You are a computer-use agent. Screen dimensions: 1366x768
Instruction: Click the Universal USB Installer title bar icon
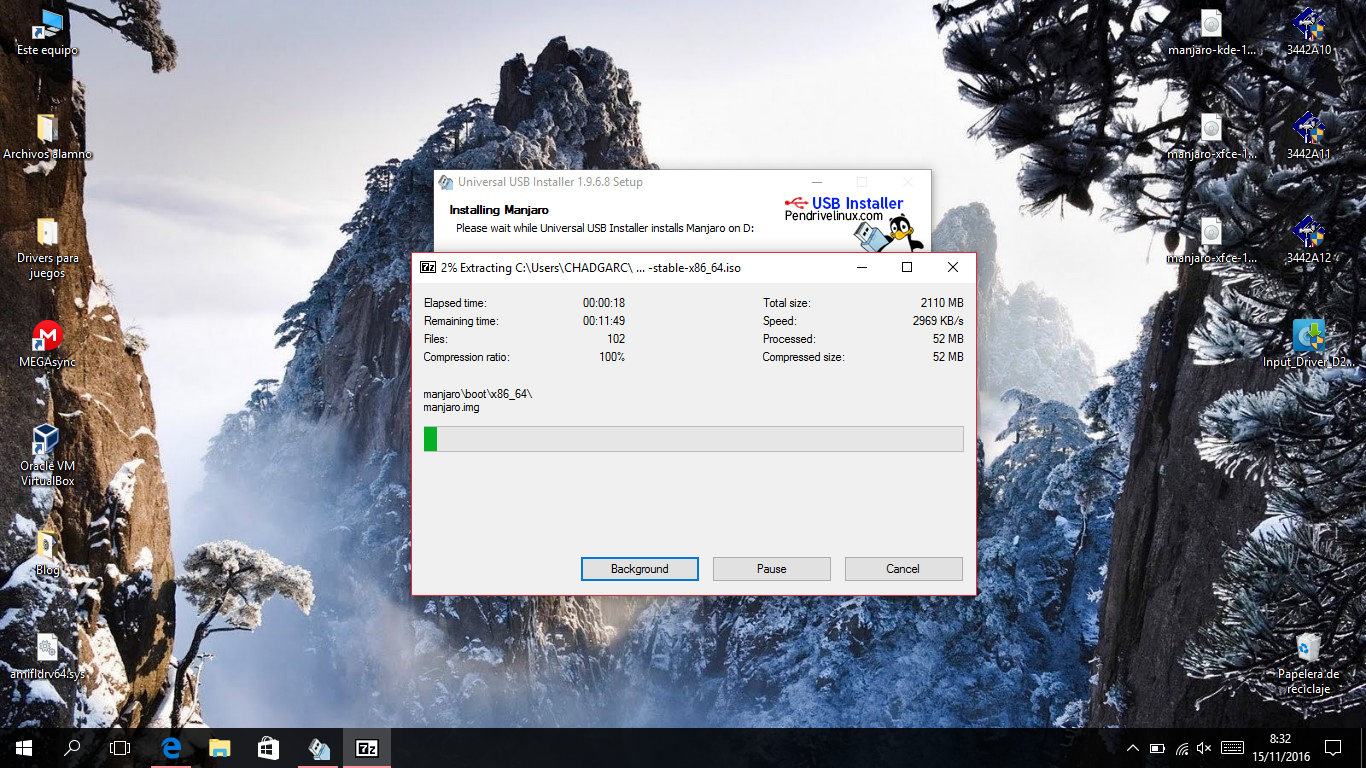click(x=445, y=182)
